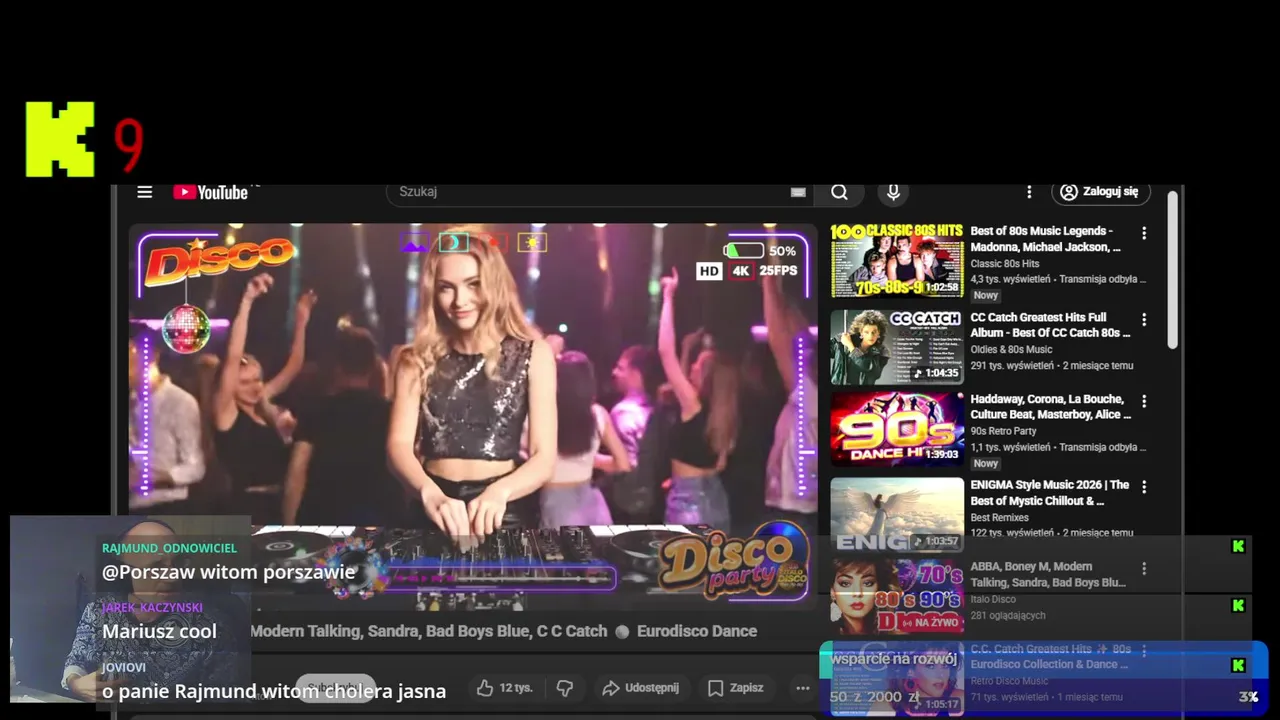Visit the Classic 80s Hits channel

pos(1005,264)
